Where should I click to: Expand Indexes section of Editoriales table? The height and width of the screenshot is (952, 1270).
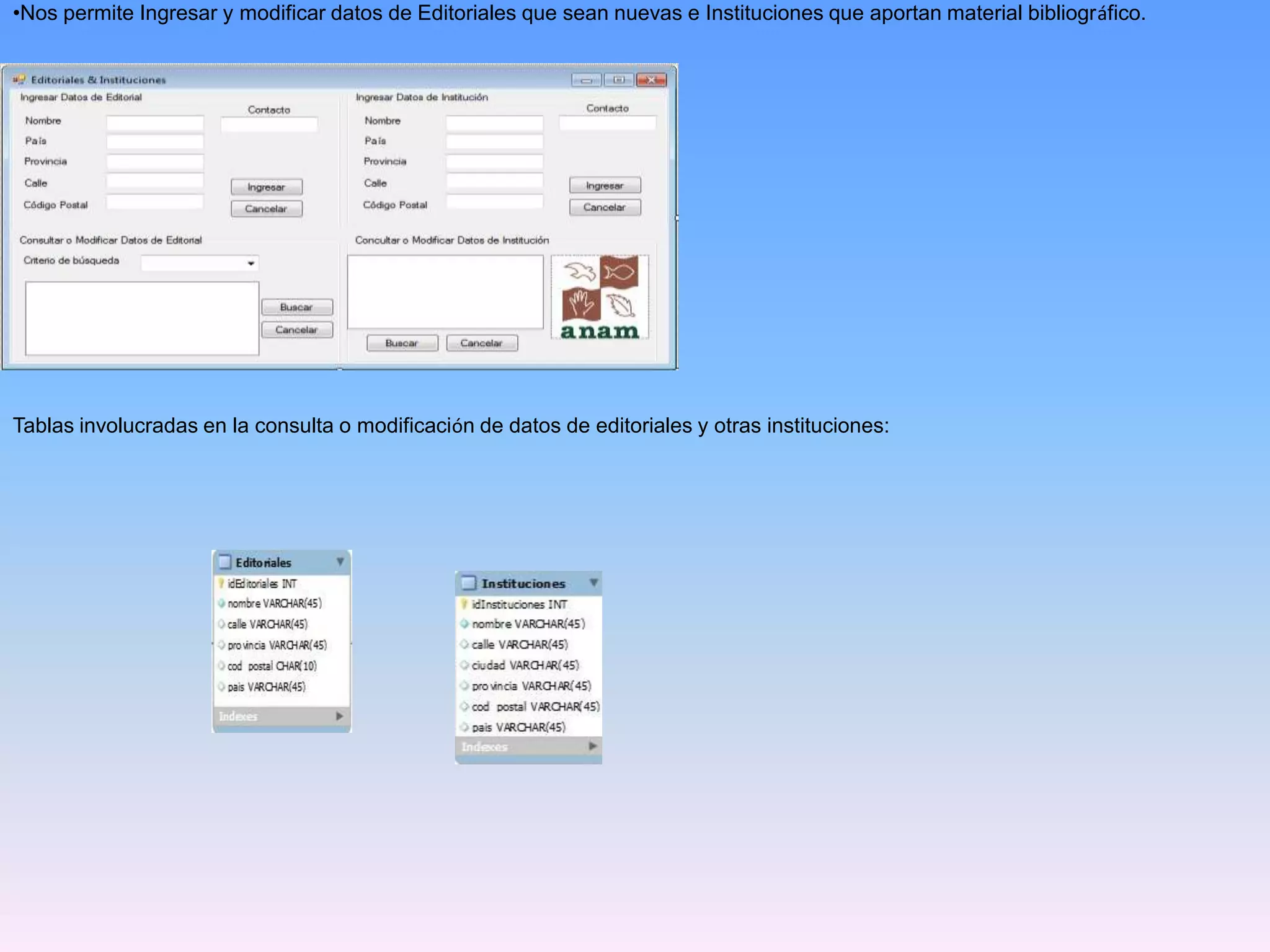click(x=340, y=716)
